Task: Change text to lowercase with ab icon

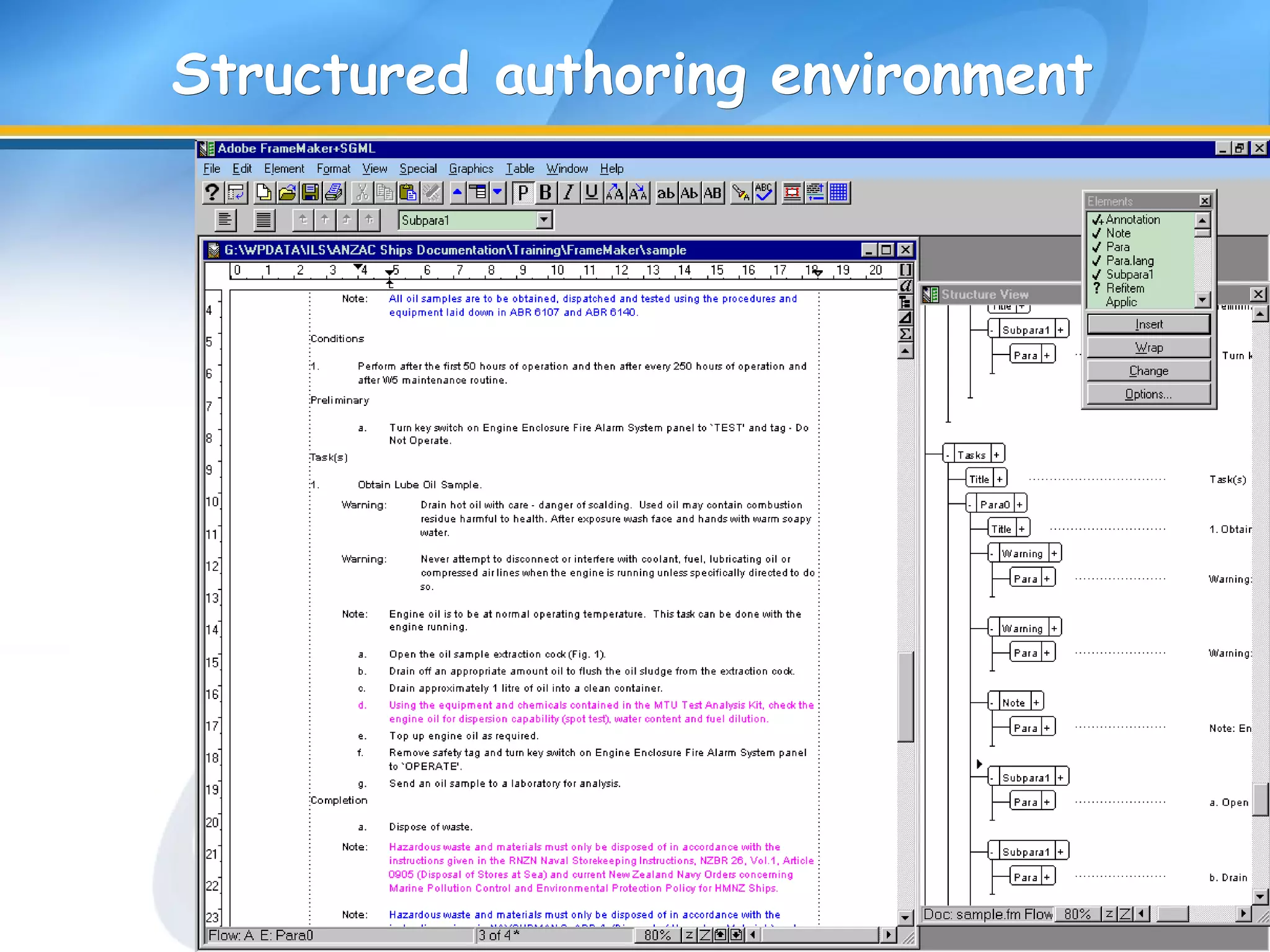Action: click(x=666, y=193)
